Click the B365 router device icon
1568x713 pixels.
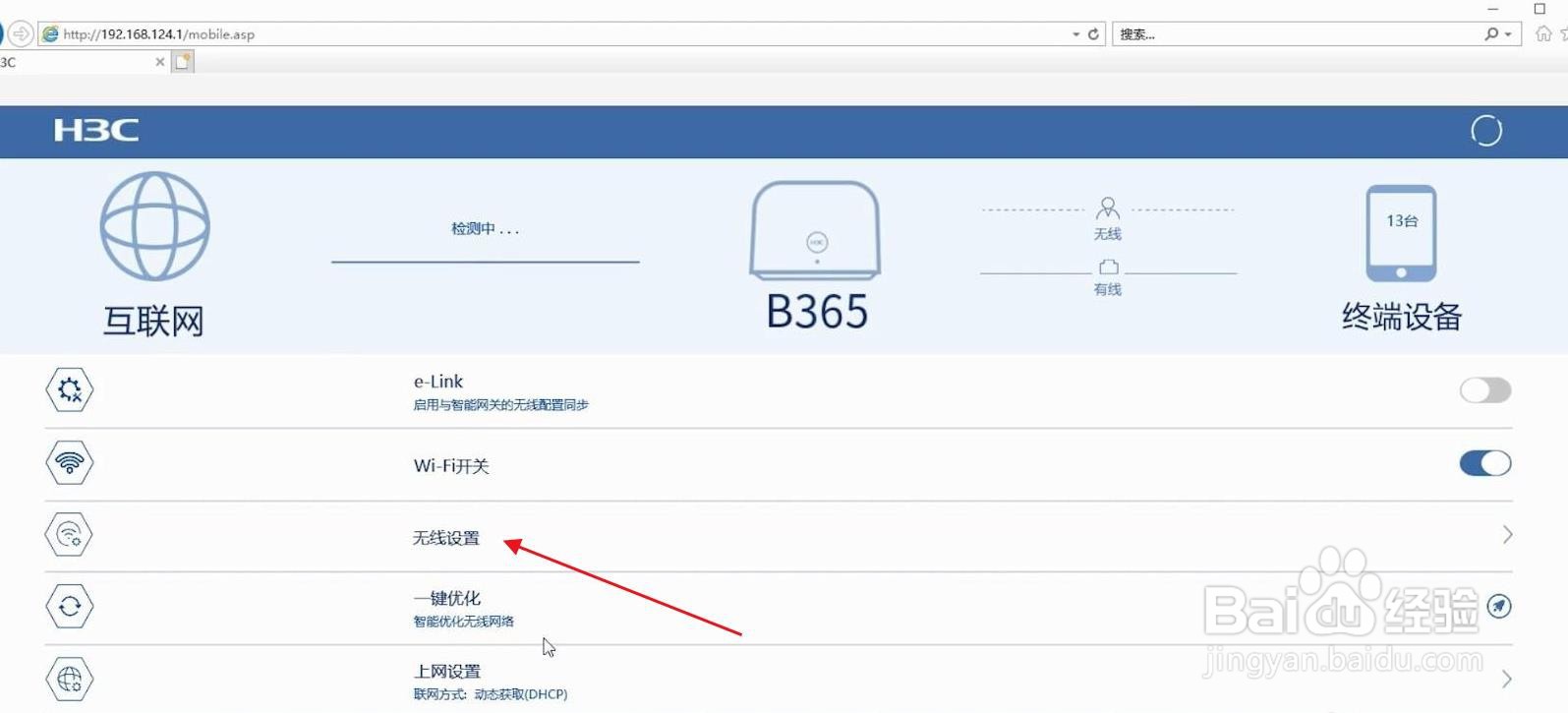[815, 230]
